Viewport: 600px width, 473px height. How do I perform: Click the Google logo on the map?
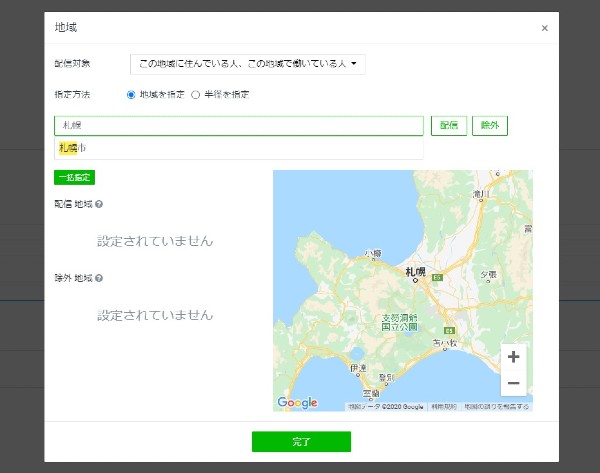click(297, 403)
